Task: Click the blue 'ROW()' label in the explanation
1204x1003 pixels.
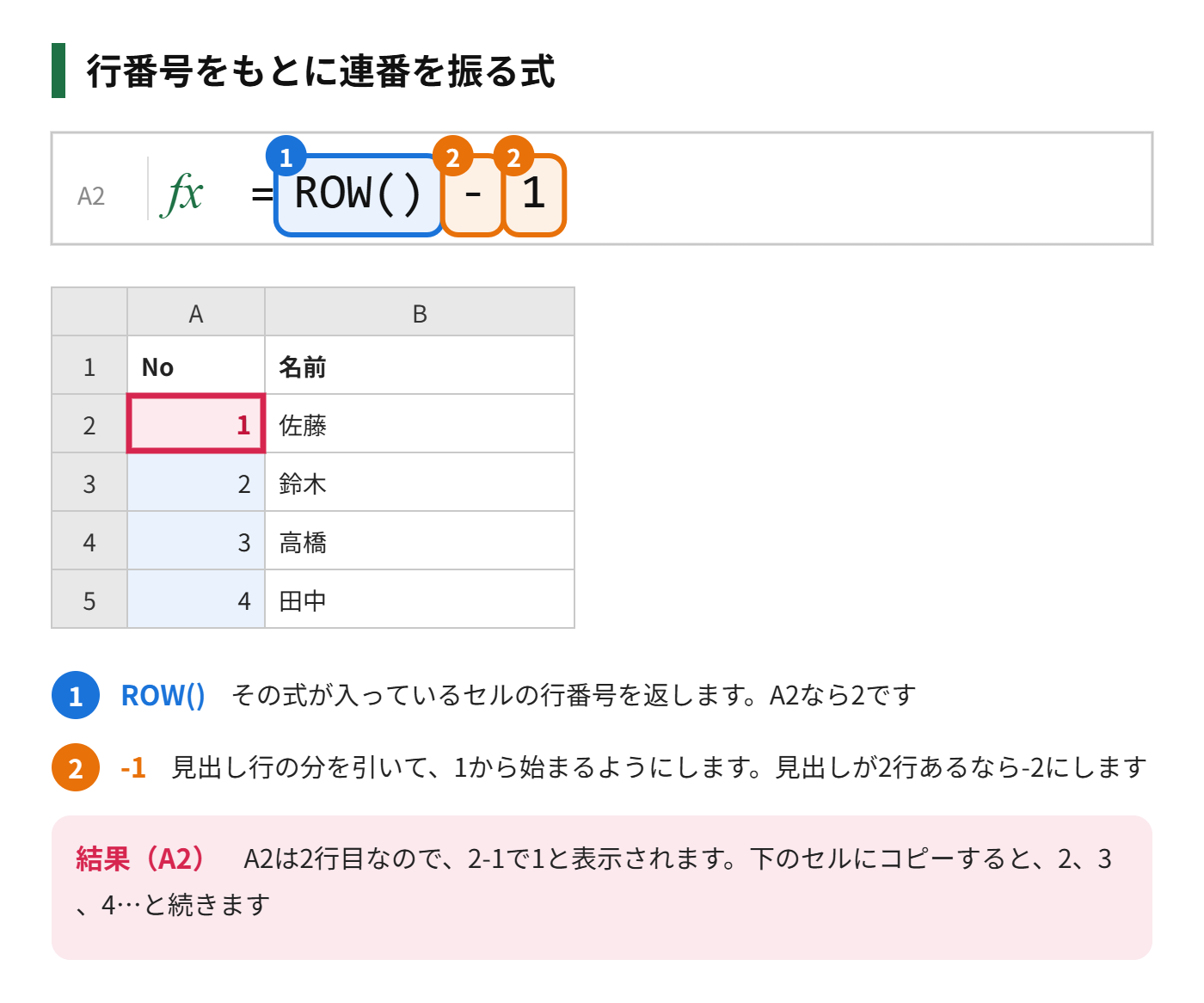Action: coord(163,695)
